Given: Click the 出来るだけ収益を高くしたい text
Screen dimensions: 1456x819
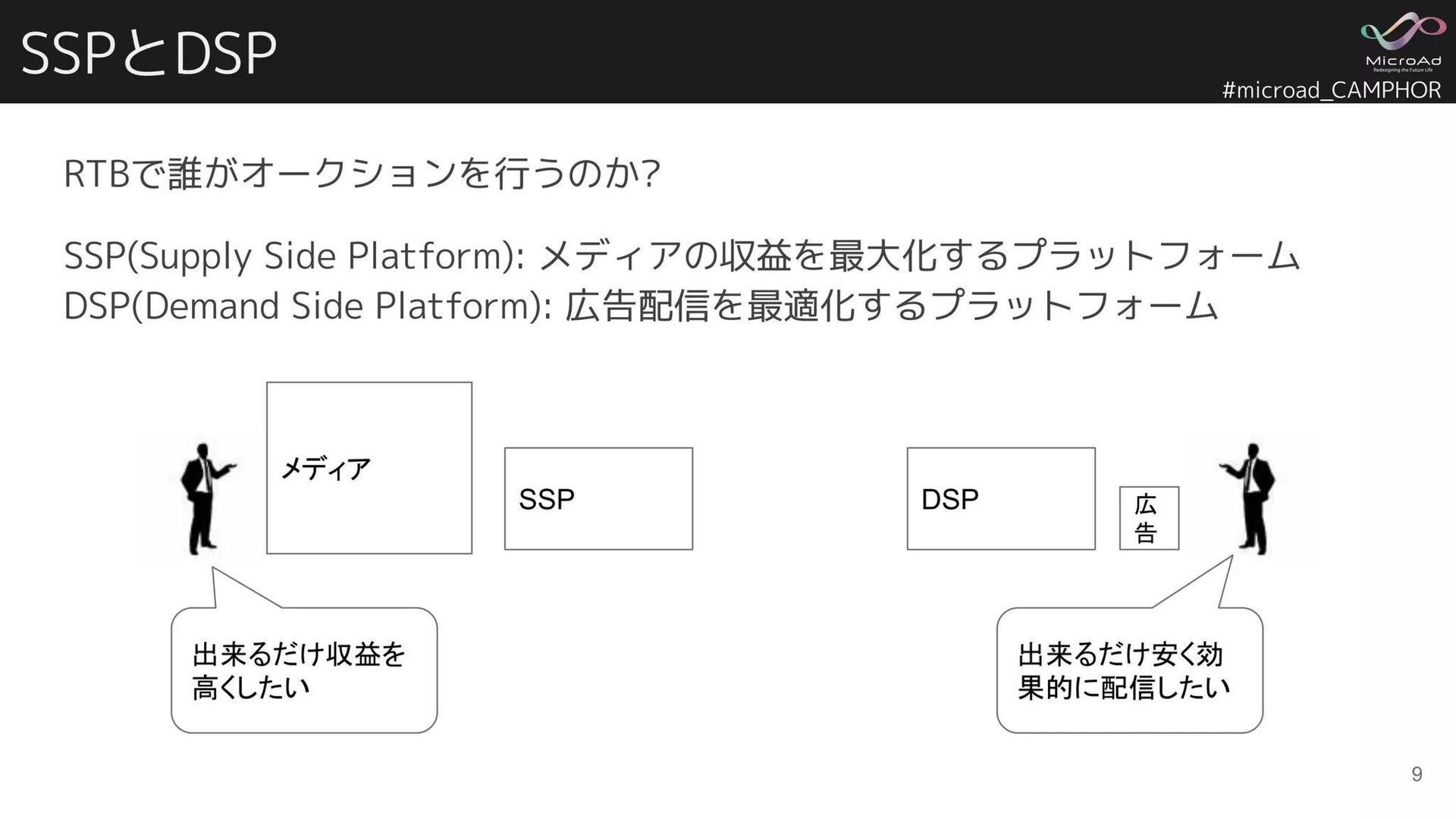Looking at the screenshot, I should tap(299, 670).
